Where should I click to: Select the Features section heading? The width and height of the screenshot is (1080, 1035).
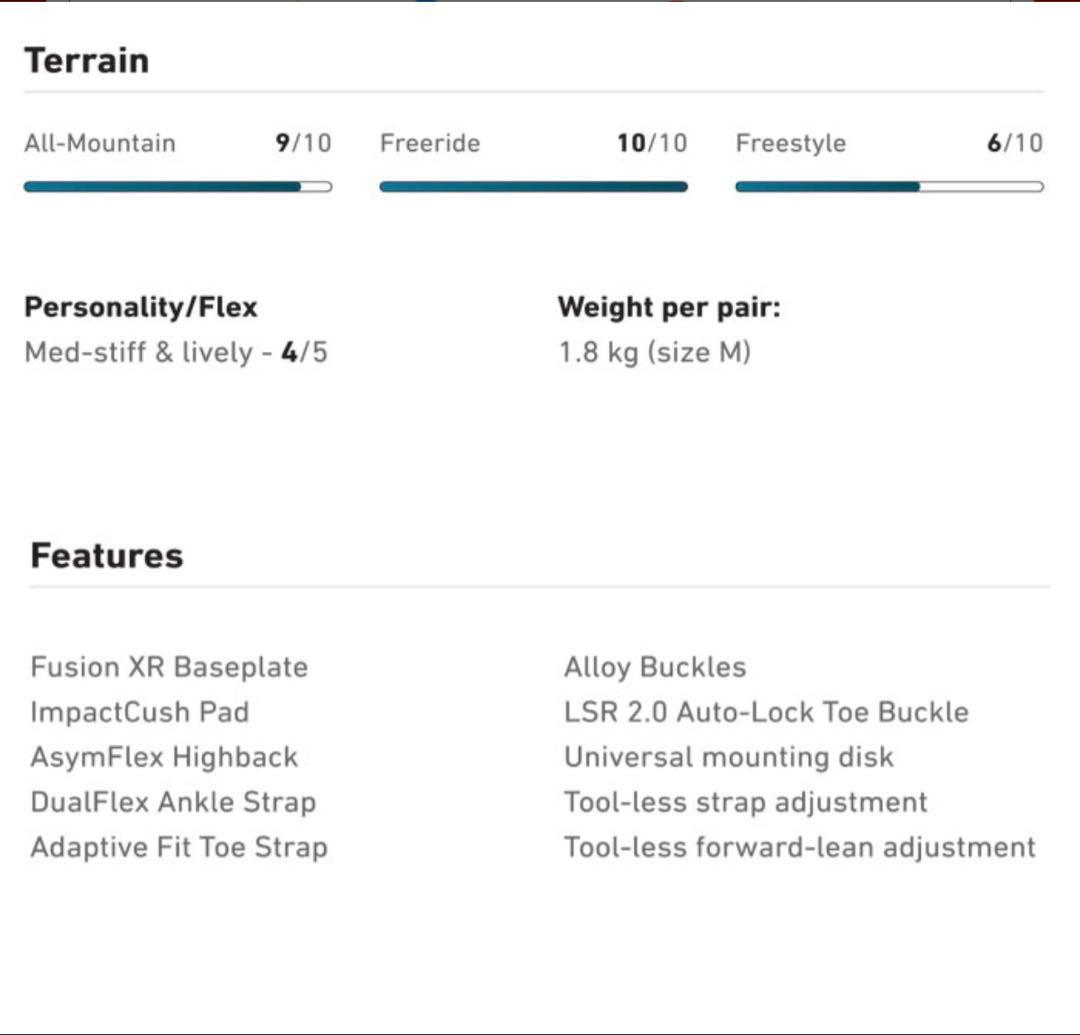point(107,555)
